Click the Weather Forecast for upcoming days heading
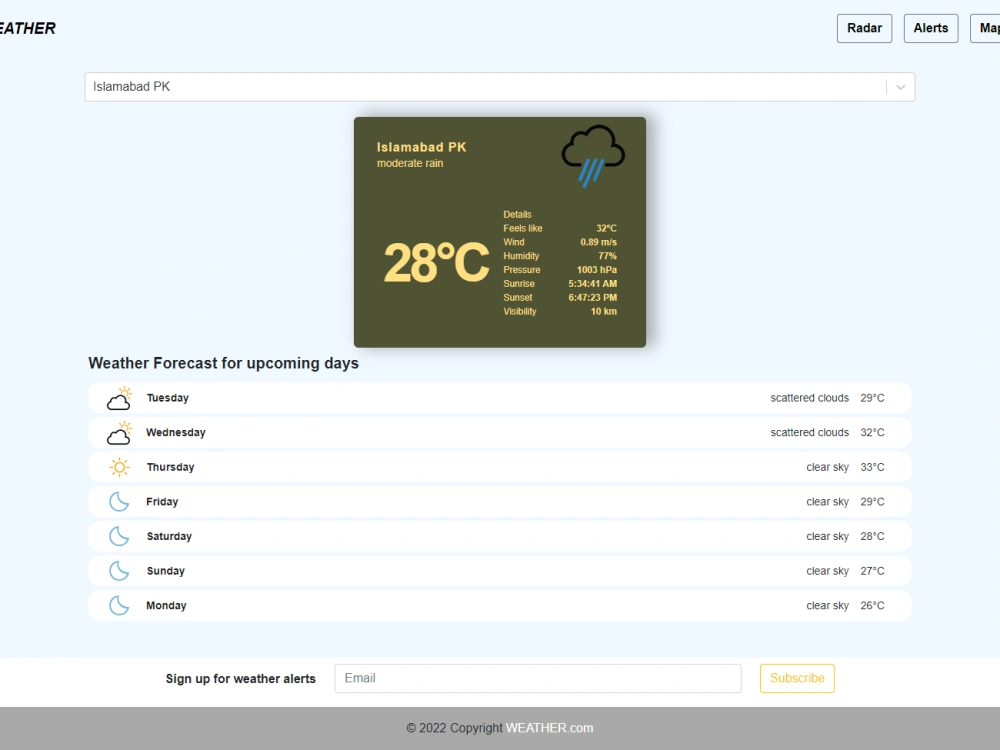The height and width of the screenshot is (750, 1000). pos(223,364)
